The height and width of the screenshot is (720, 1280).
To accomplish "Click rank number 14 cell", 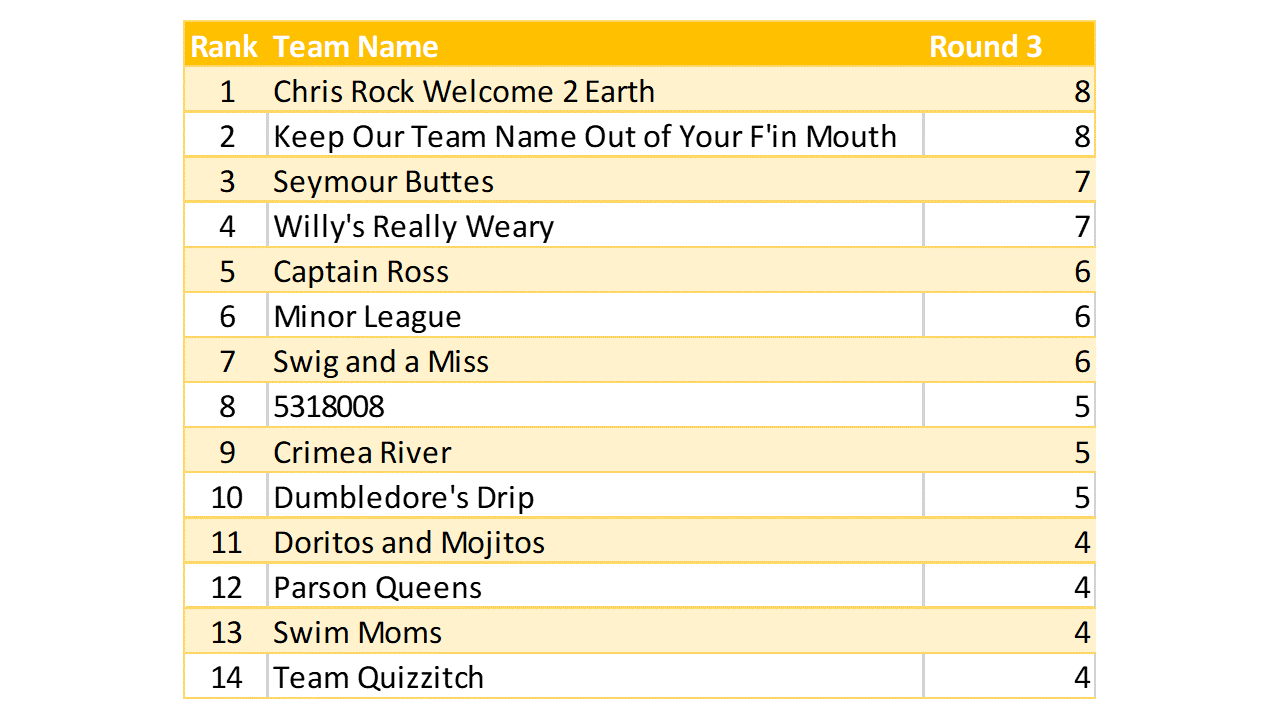I will 227,678.
